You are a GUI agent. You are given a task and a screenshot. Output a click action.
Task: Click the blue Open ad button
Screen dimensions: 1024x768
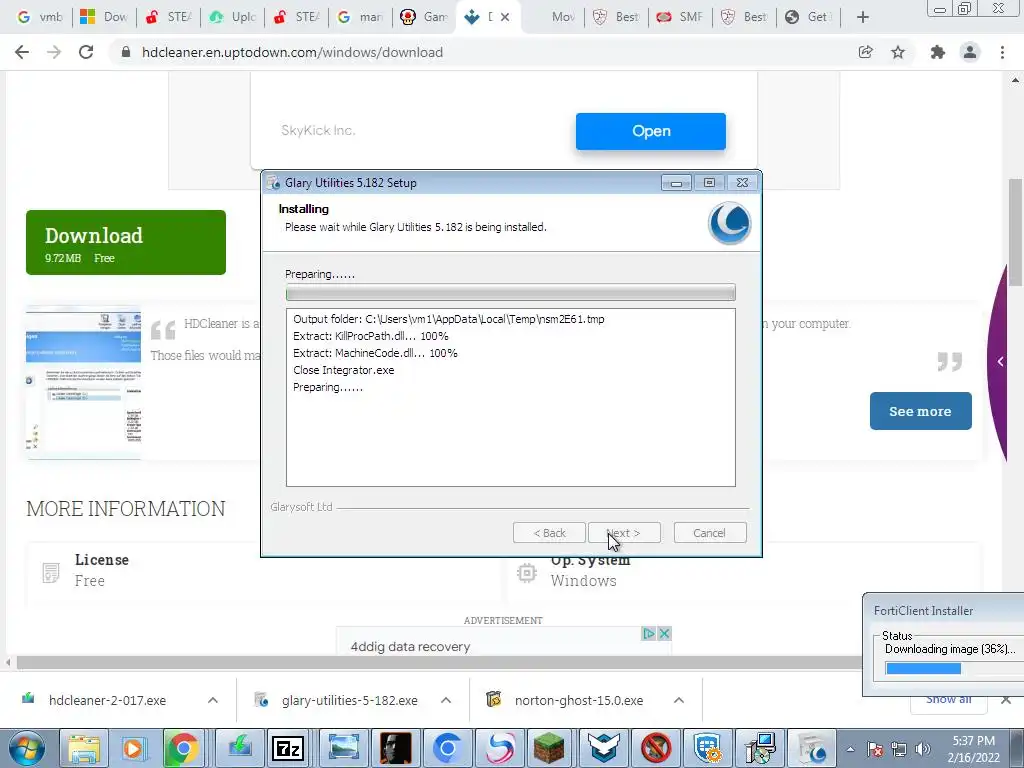[x=650, y=131]
